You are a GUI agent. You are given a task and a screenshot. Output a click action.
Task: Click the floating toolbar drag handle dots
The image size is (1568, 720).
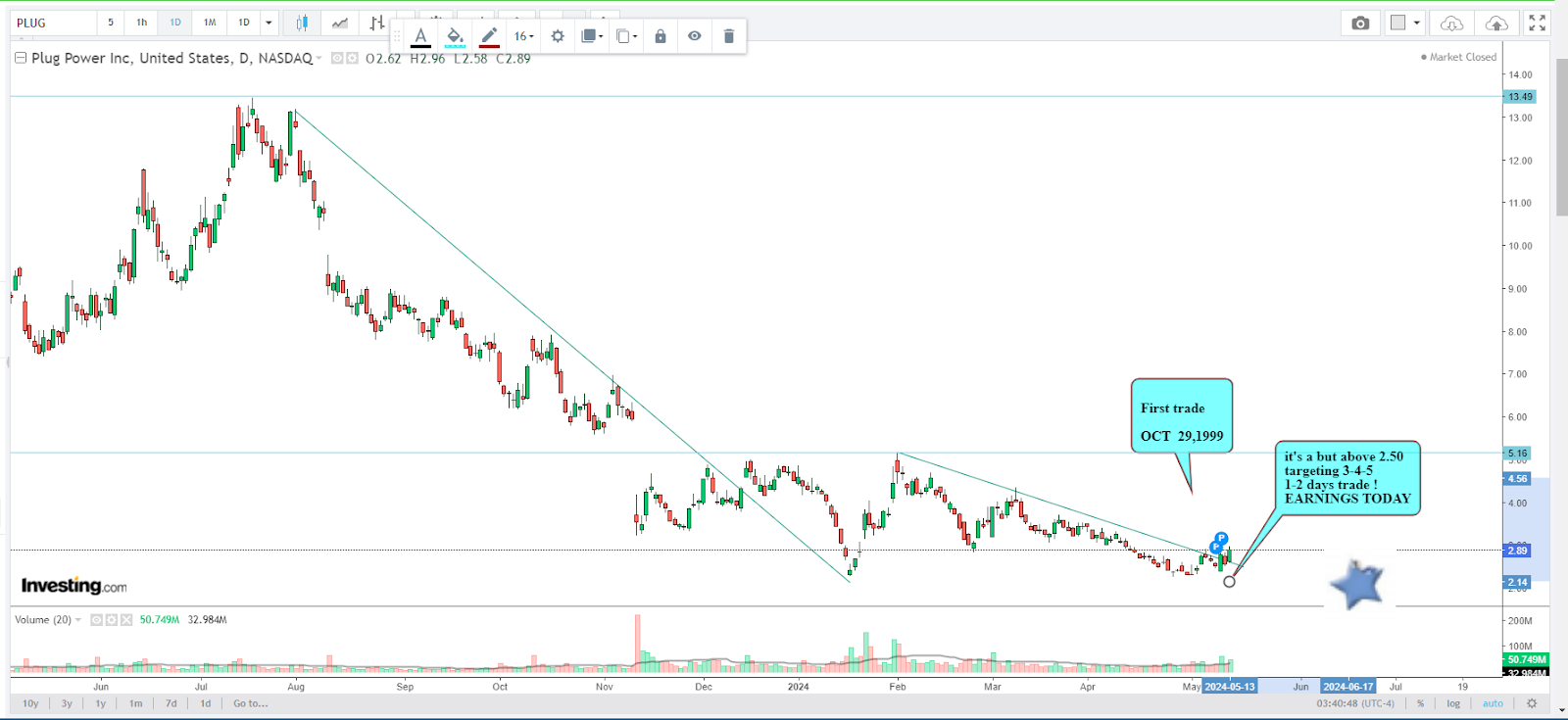[397, 36]
